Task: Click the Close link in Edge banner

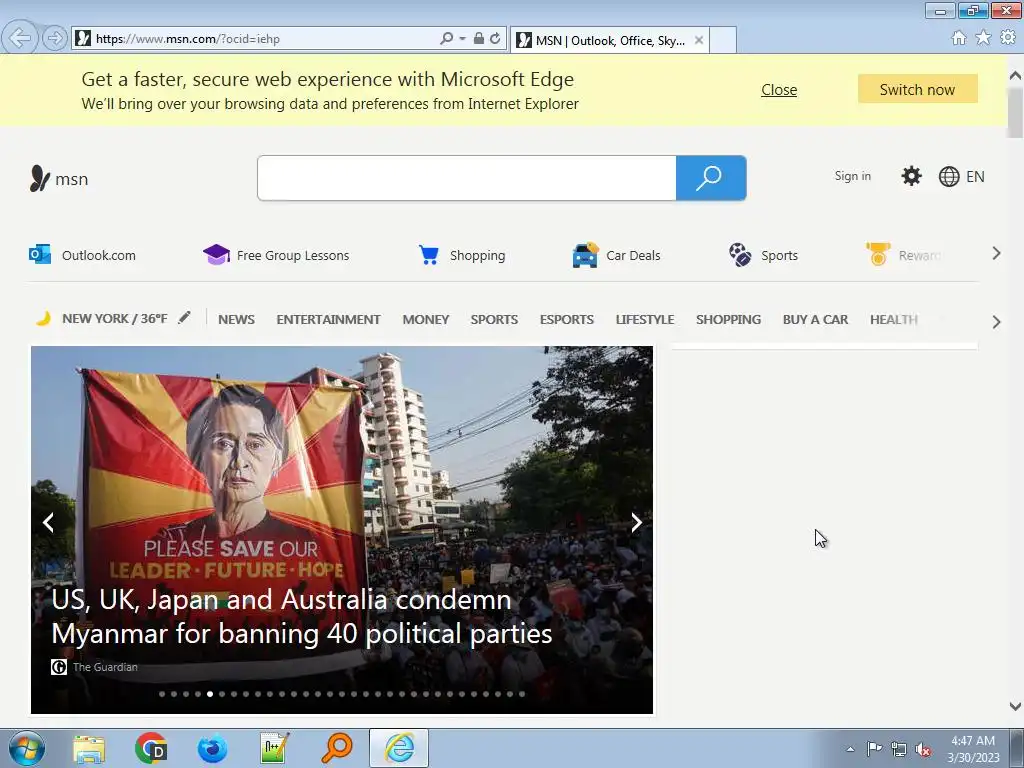Action: (779, 90)
